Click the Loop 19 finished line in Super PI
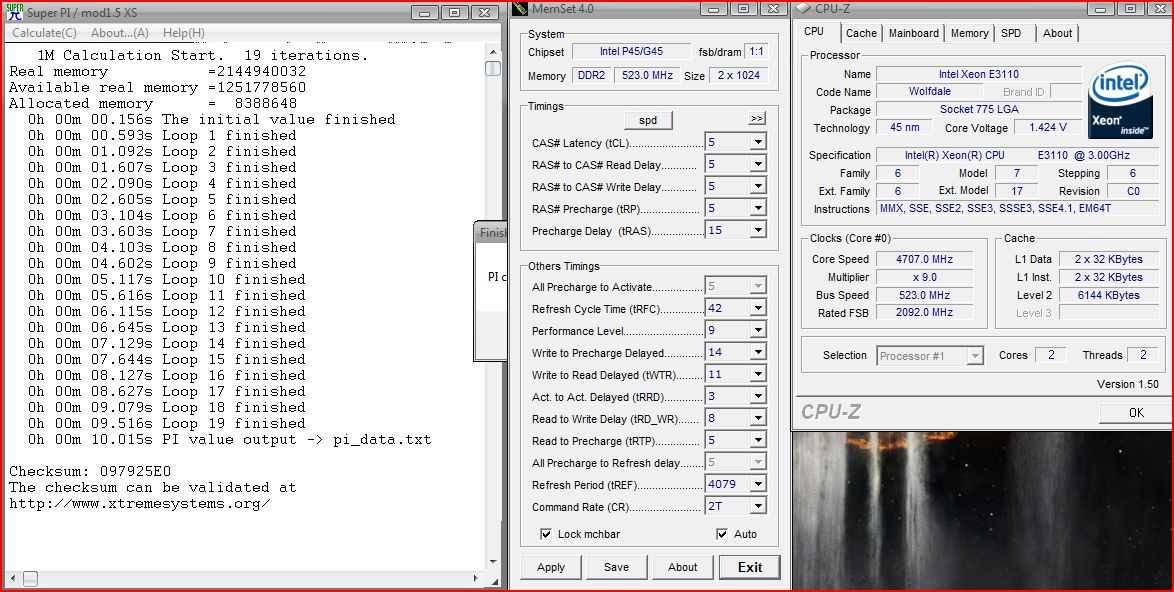Viewport: 1174px width, 592px height. tap(167, 424)
